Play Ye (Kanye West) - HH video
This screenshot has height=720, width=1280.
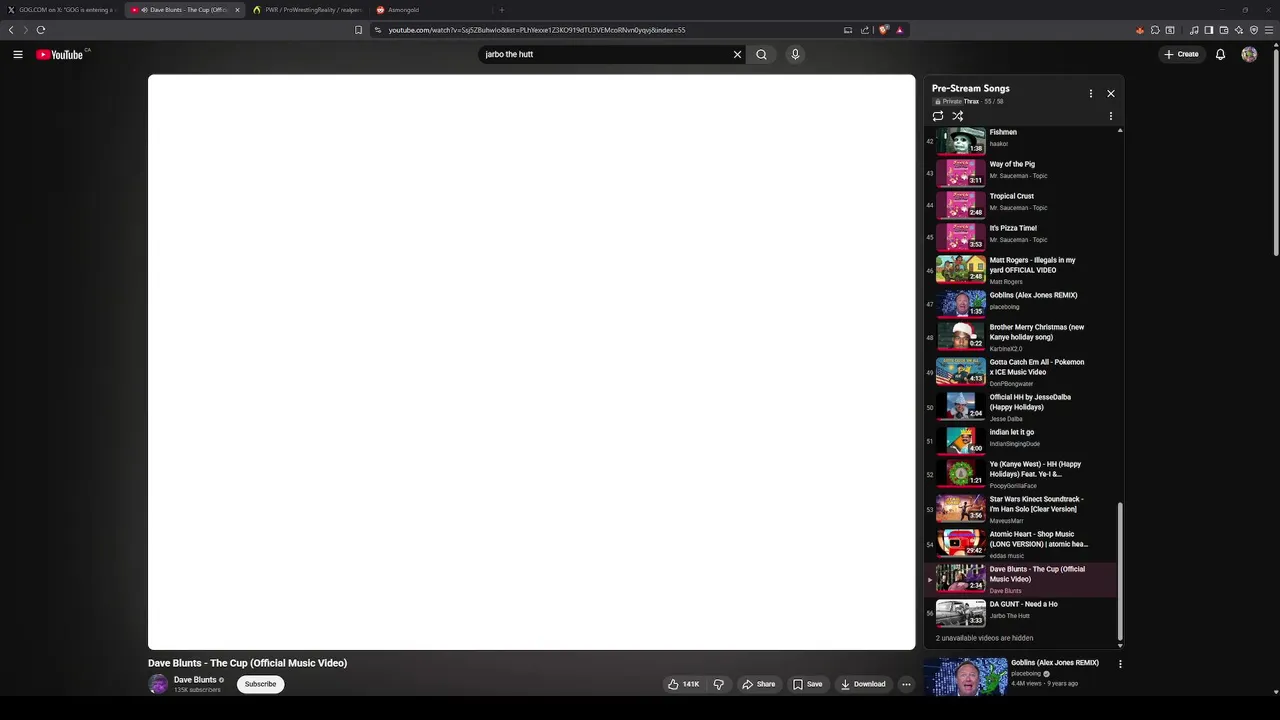click(1020, 474)
